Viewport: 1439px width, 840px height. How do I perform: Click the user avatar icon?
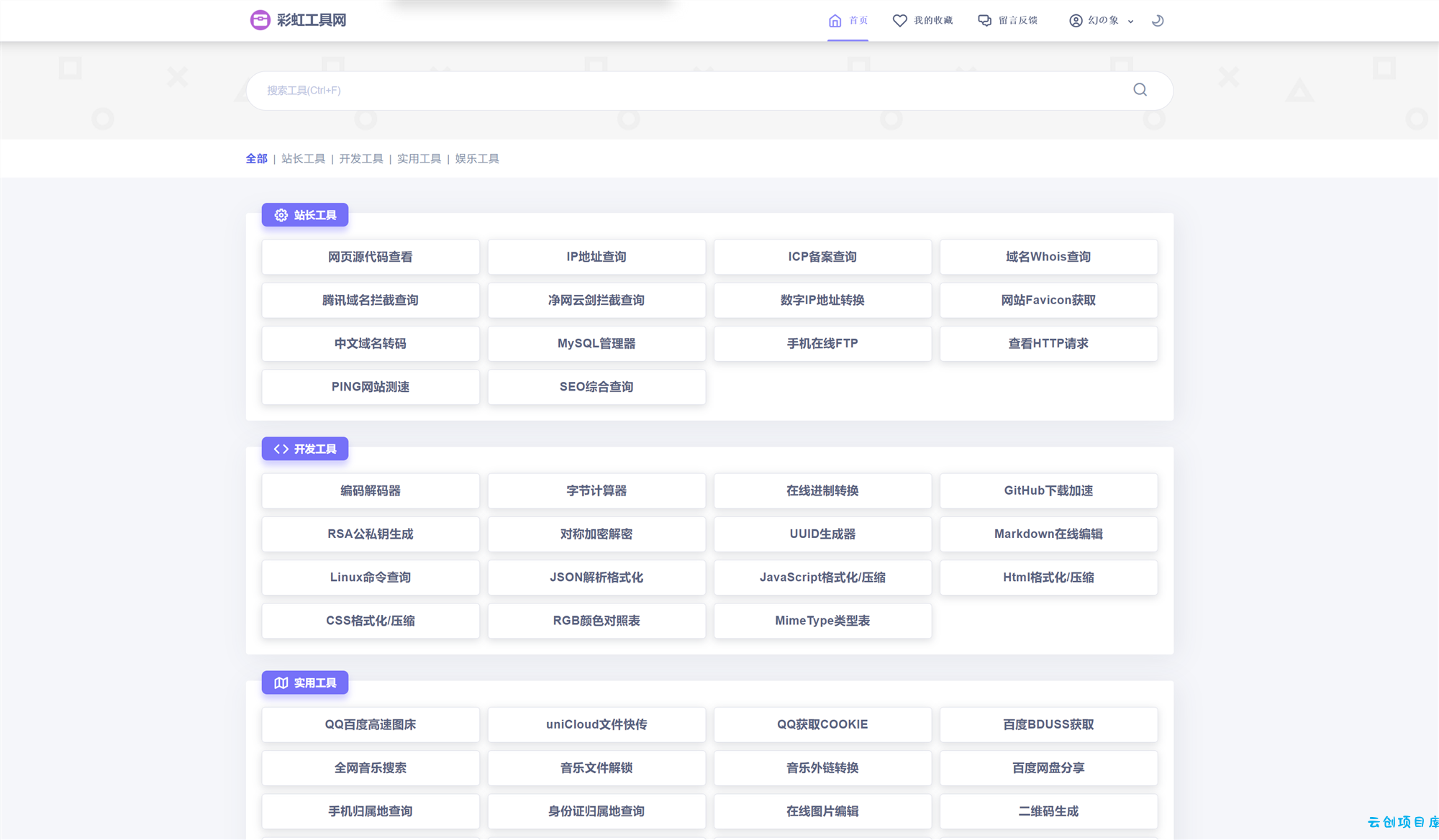(1076, 21)
